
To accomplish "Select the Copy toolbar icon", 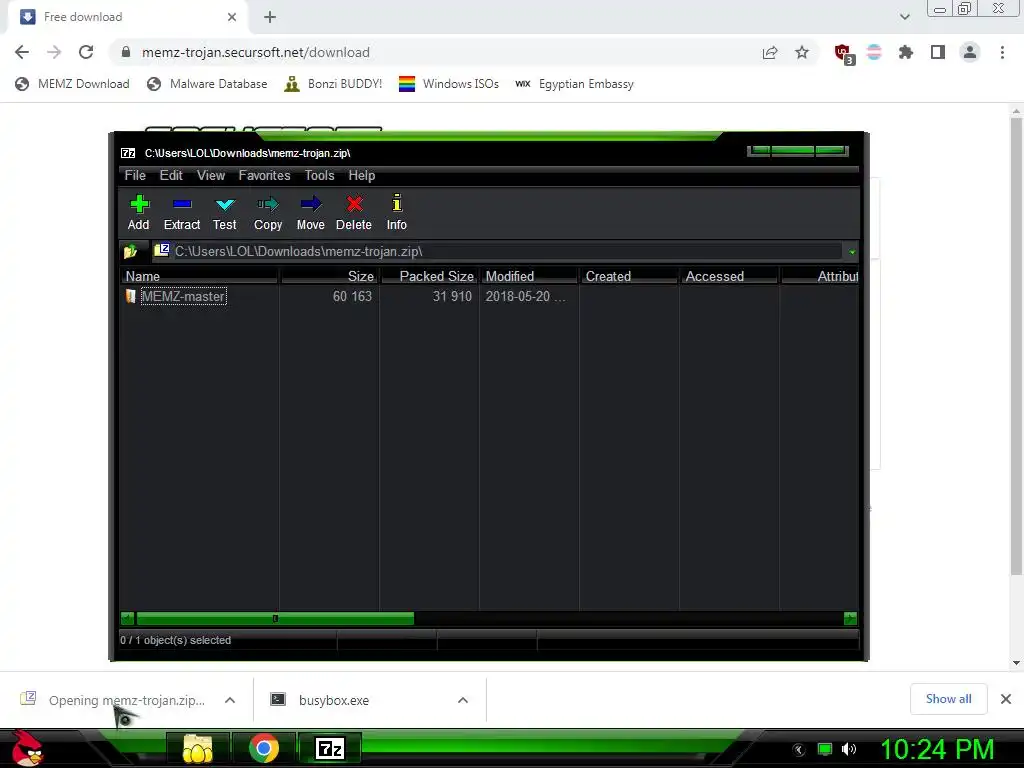I will [268, 213].
